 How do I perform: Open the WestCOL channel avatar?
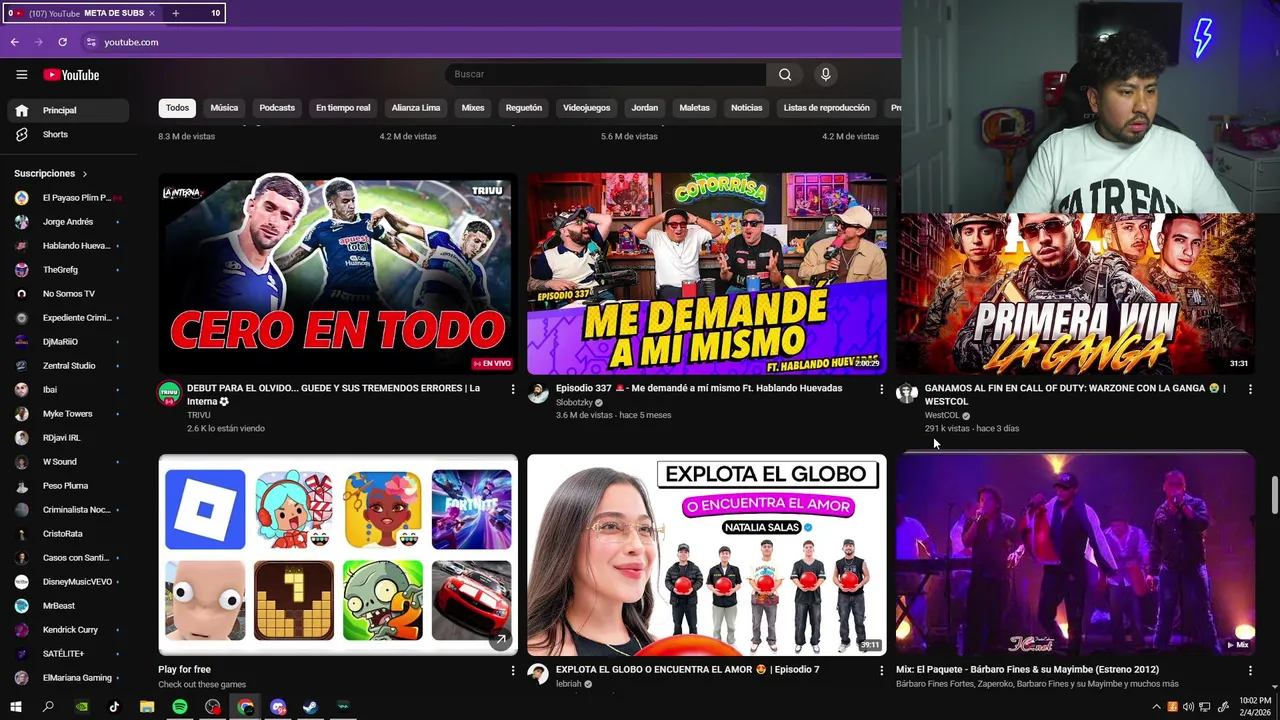pos(907,393)
